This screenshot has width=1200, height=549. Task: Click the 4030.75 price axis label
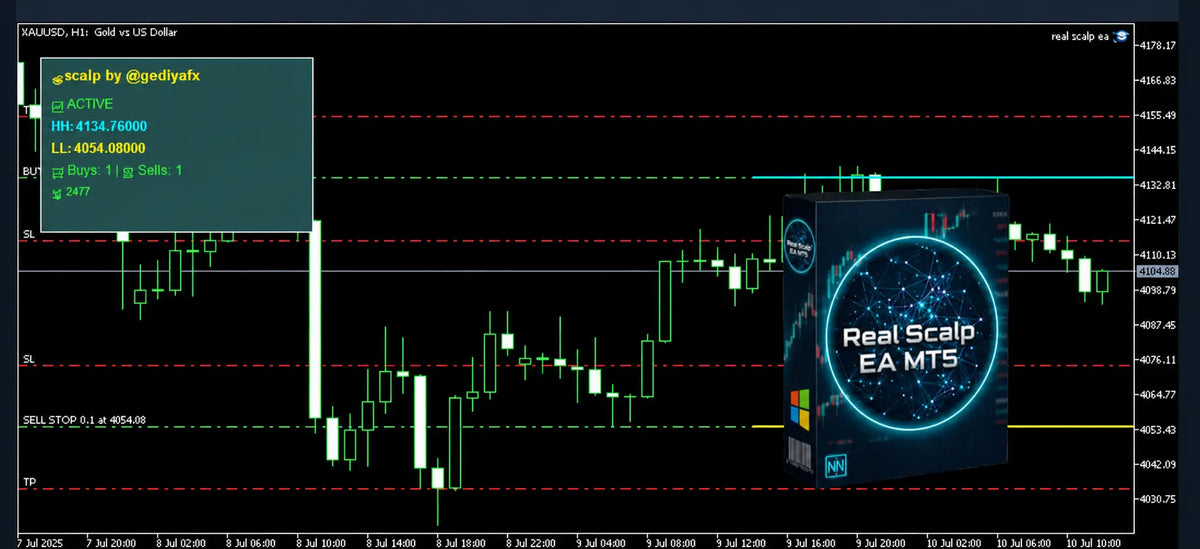click(1157, 498)
